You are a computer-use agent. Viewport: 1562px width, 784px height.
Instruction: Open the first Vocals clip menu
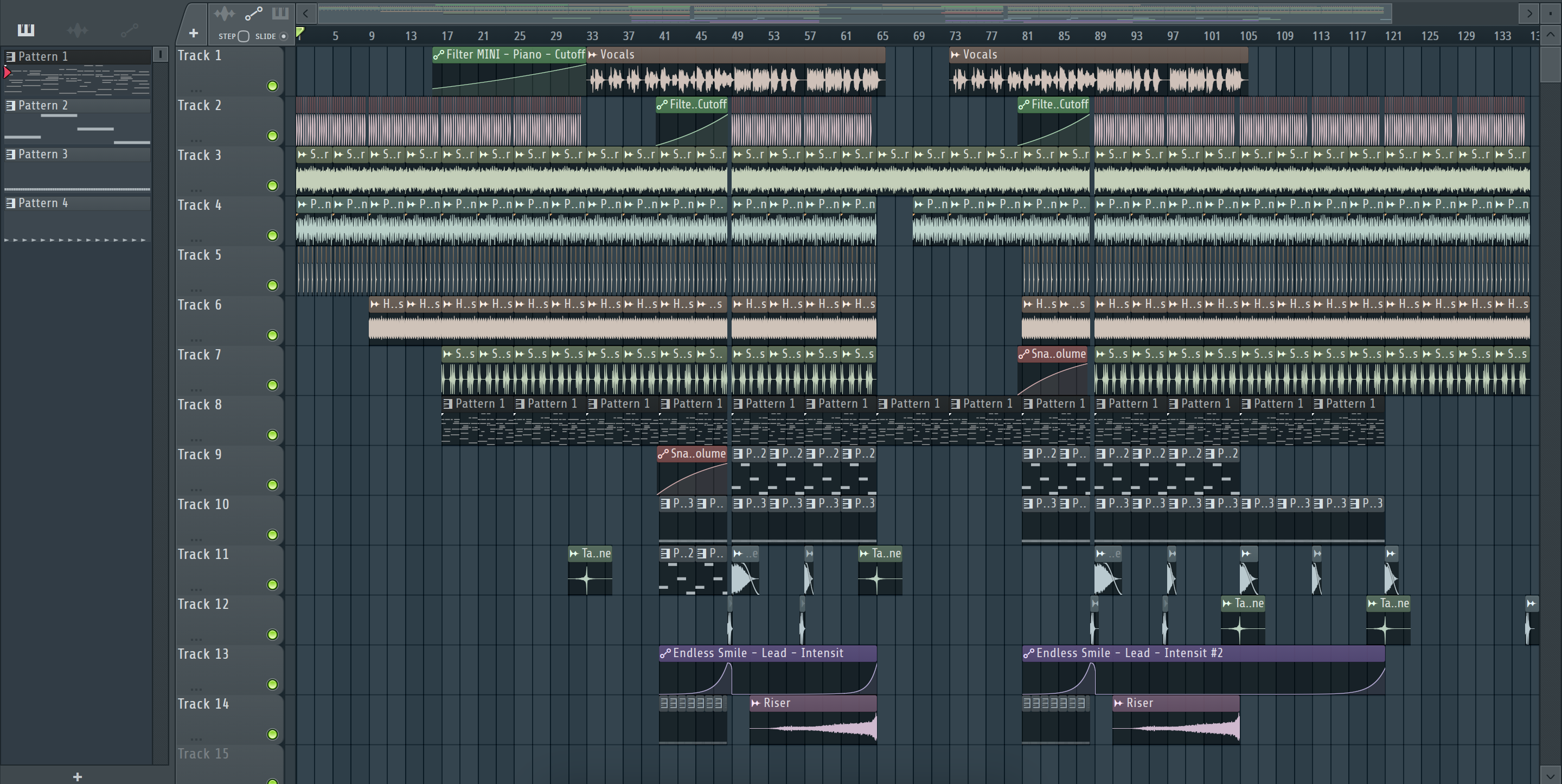[x=592, y=55]
